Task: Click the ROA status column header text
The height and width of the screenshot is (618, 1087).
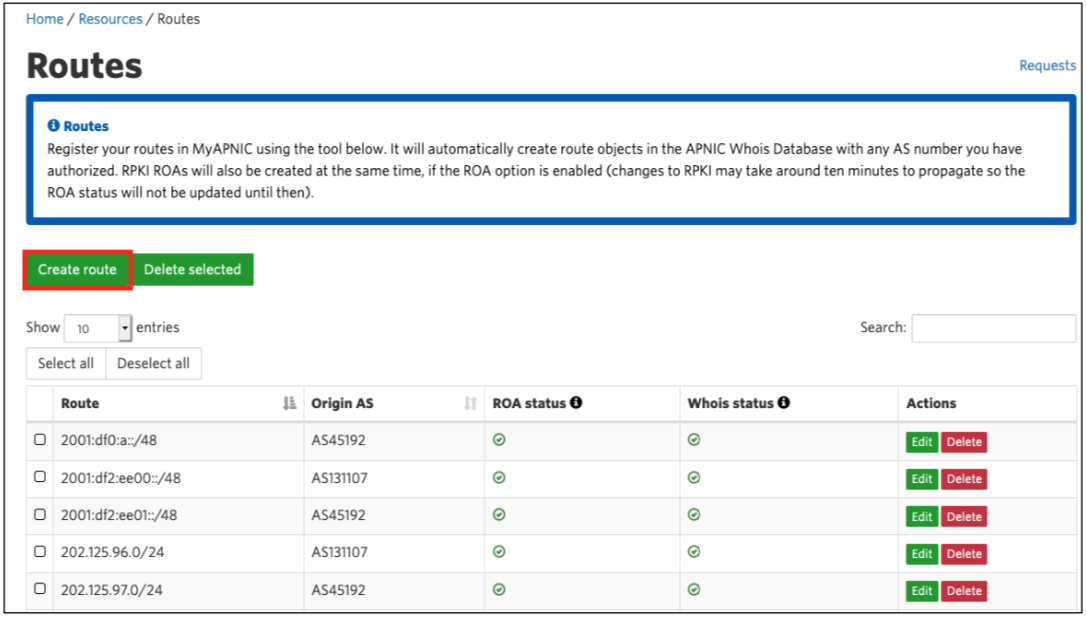Action: (x=530, y=403)
